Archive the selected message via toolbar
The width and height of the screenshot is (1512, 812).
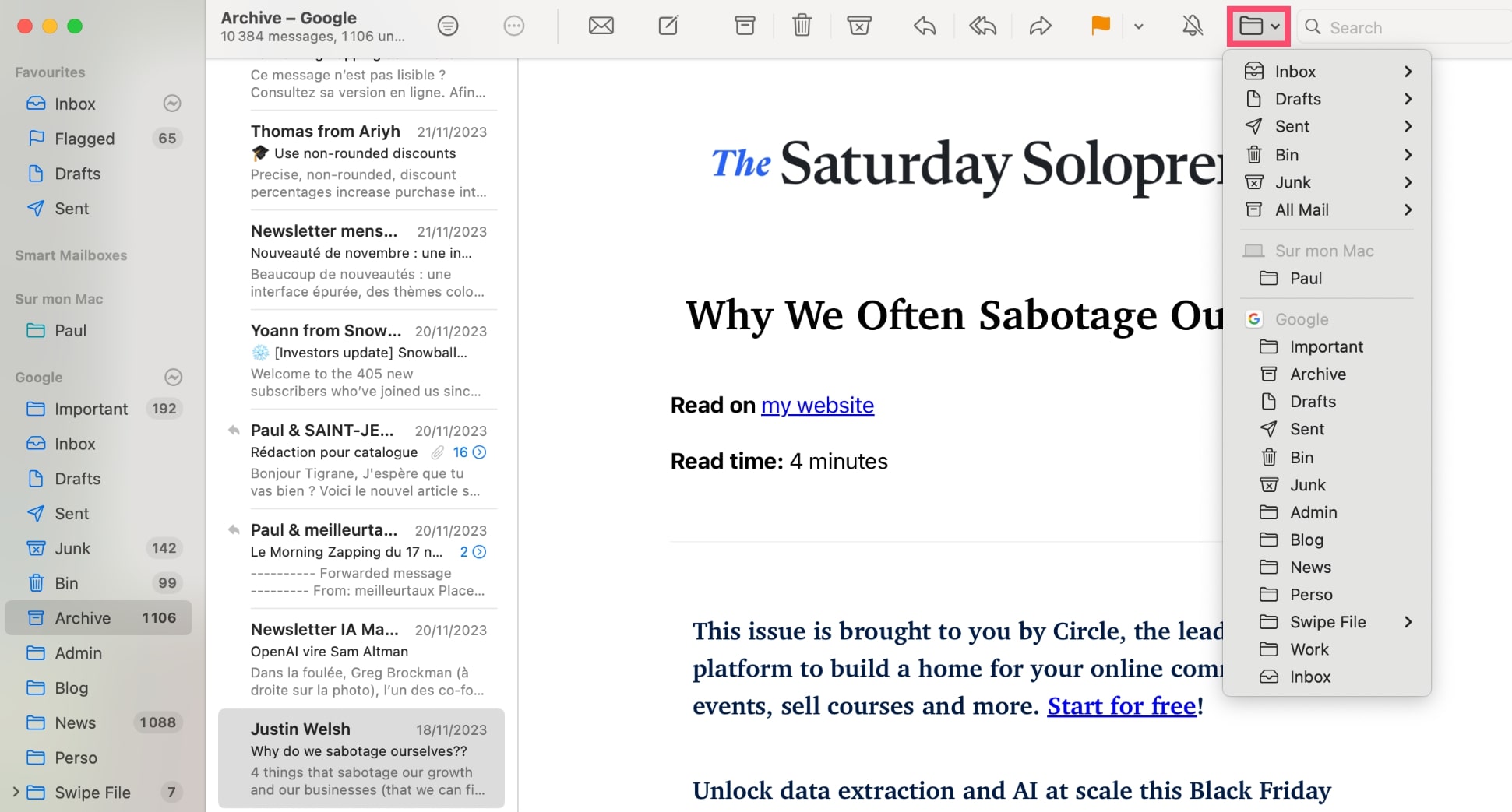pyautogui.click(x=745, y=26)
